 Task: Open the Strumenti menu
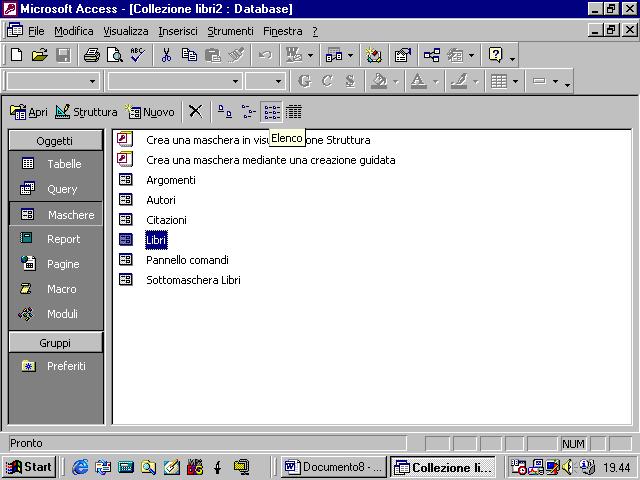(x=230, y=31)
